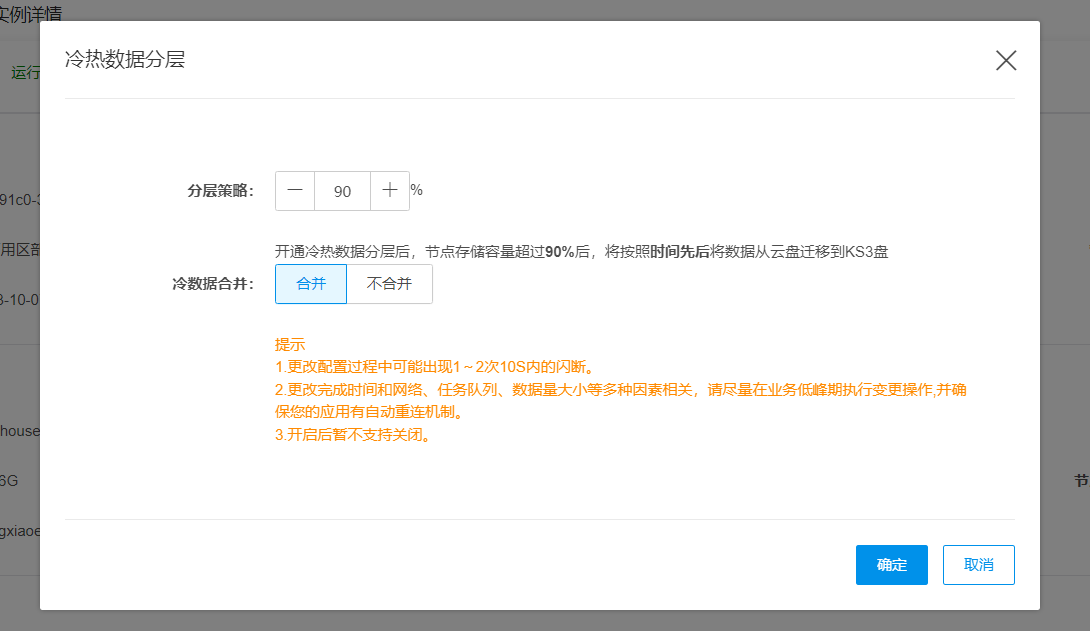The width and height of the screenshot is (1090, 631).
Task: Decrease the 分层策略 percentage with minus
Action: click(295, 190)
